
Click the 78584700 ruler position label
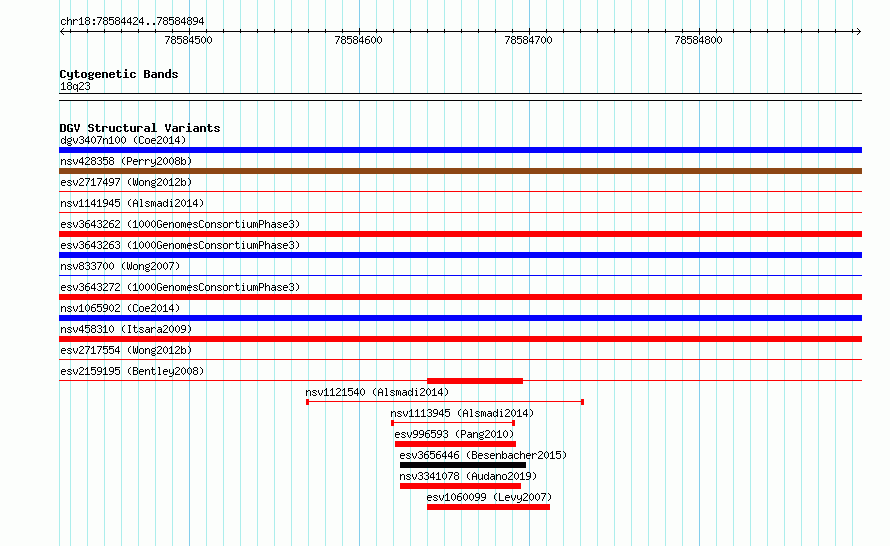528,40
